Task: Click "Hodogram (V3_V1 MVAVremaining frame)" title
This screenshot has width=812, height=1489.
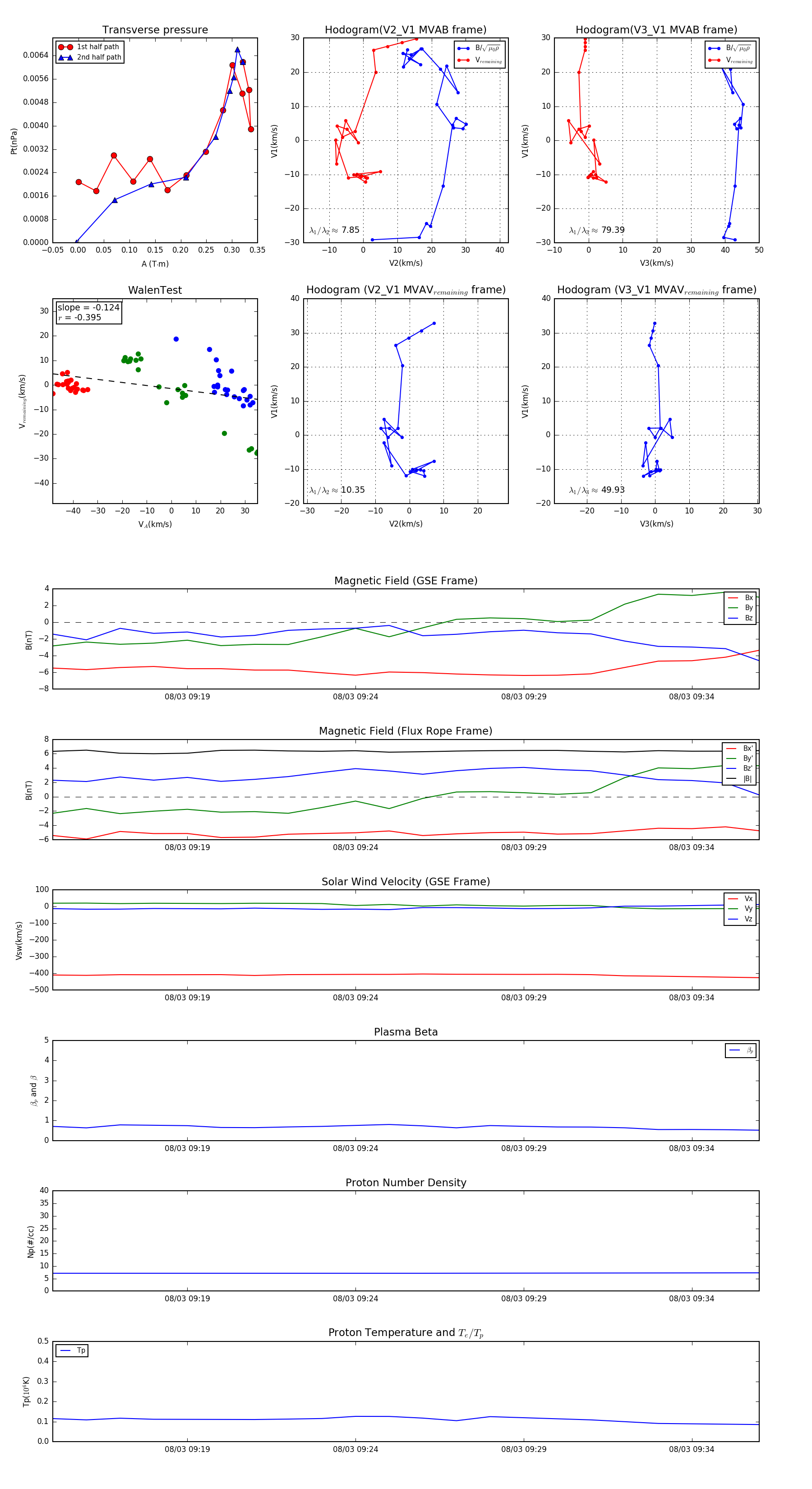Action: [656, 290]
